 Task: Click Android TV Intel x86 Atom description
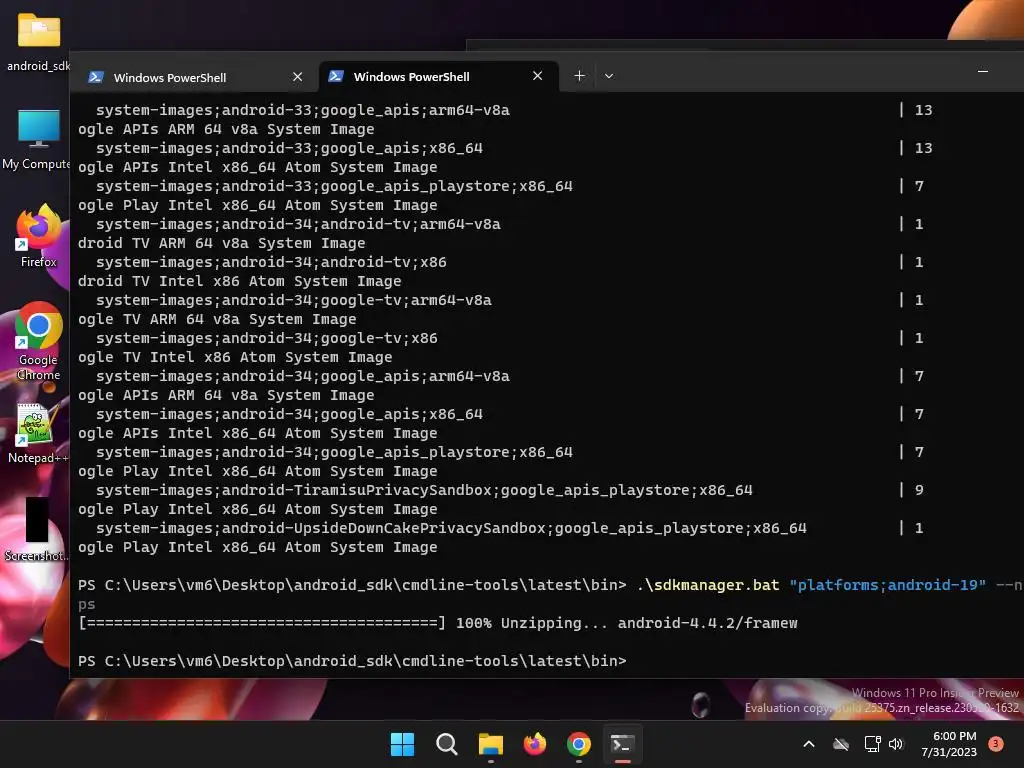coord(240,281)
